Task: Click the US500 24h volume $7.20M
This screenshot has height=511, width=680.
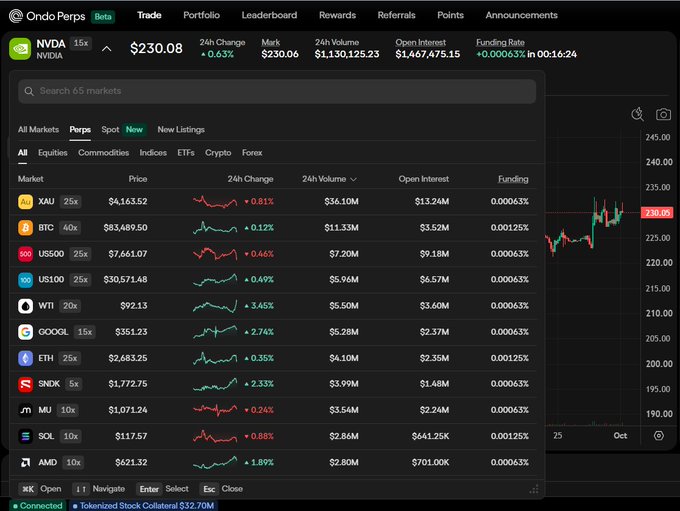Action: click(343, 254)
